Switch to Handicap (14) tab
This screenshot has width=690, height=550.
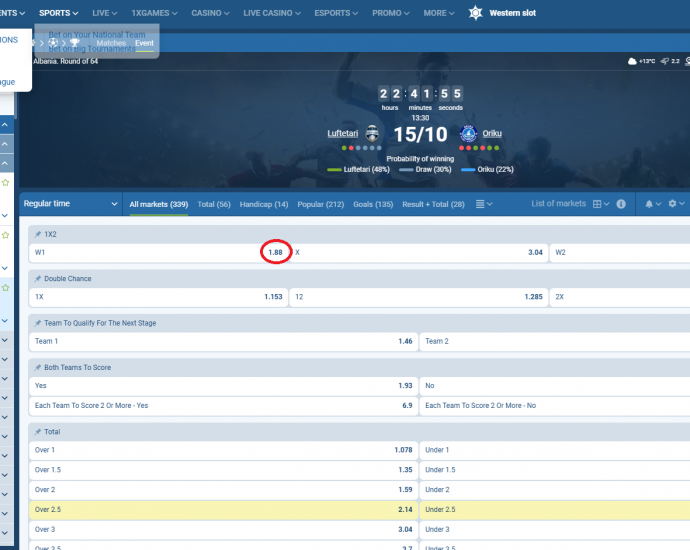point(264,204)
